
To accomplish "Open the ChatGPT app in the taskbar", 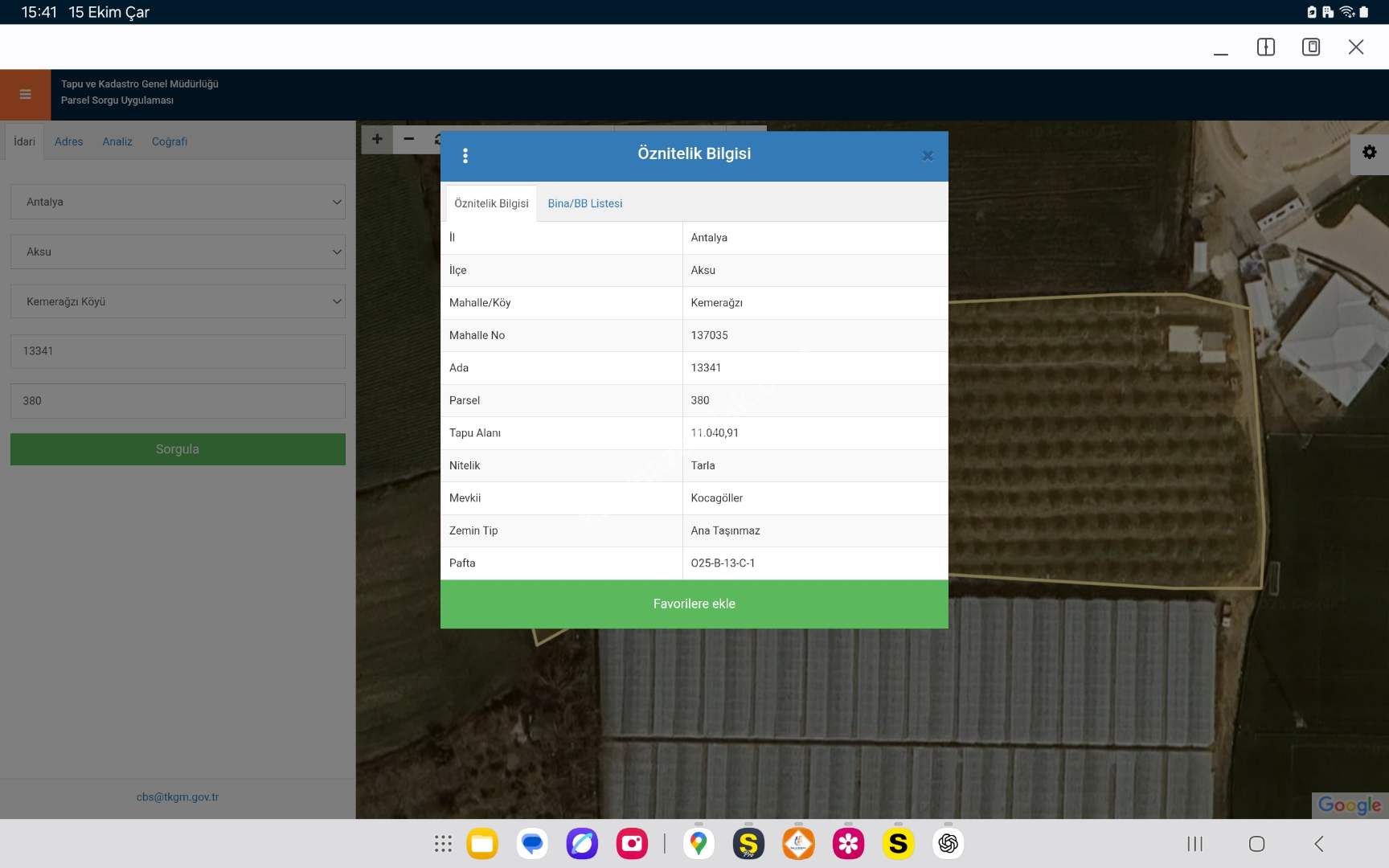I will pos(948,843).
